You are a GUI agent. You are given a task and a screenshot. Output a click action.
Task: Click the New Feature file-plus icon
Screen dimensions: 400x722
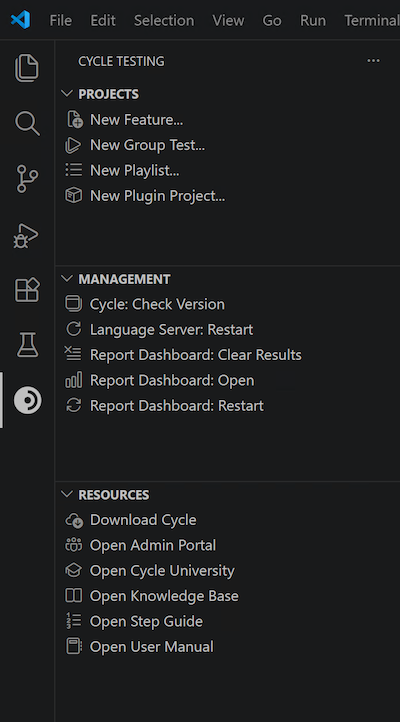click(74, 119)
